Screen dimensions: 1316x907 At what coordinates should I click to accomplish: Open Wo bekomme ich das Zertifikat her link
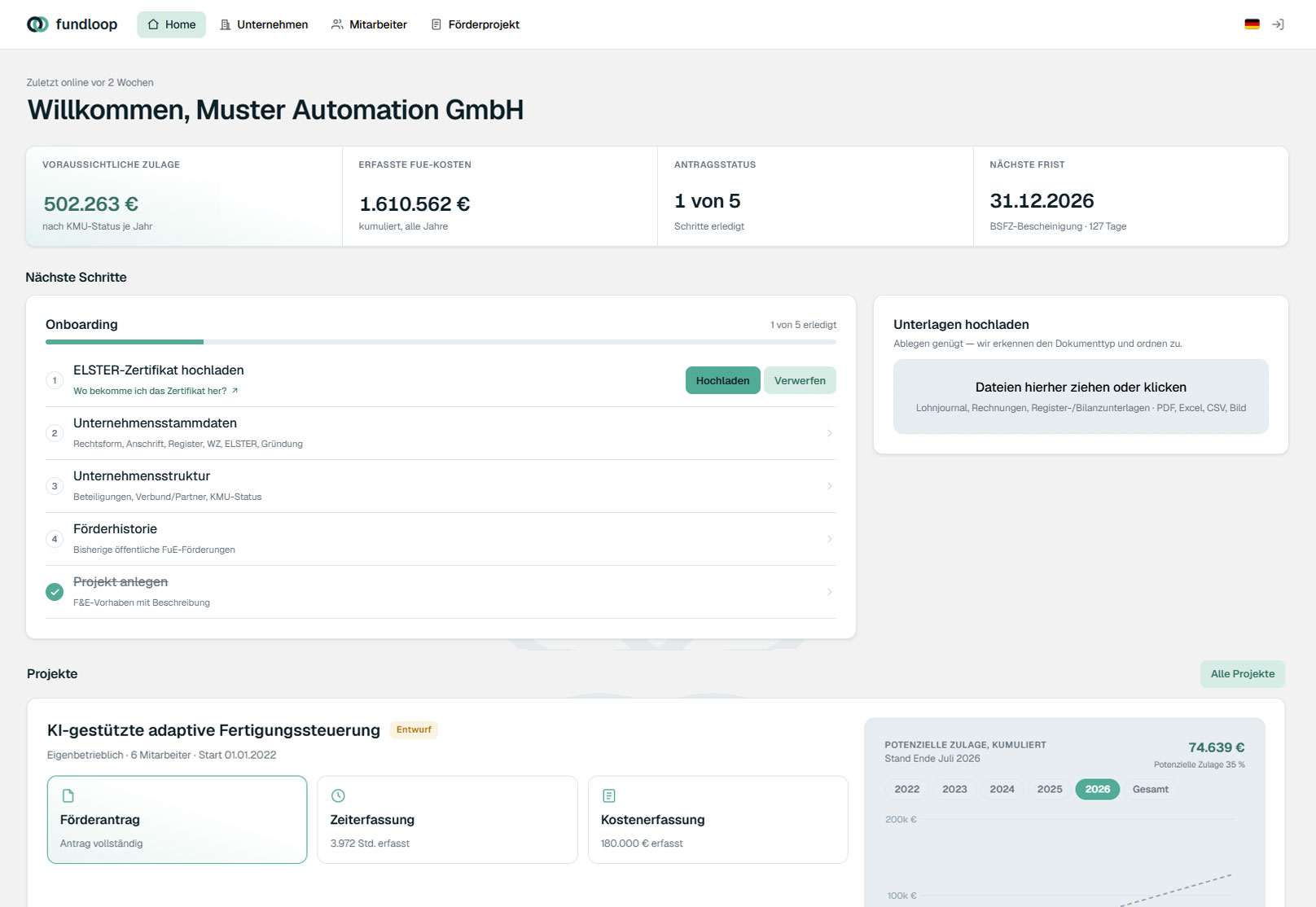click(x=156, y=391)
